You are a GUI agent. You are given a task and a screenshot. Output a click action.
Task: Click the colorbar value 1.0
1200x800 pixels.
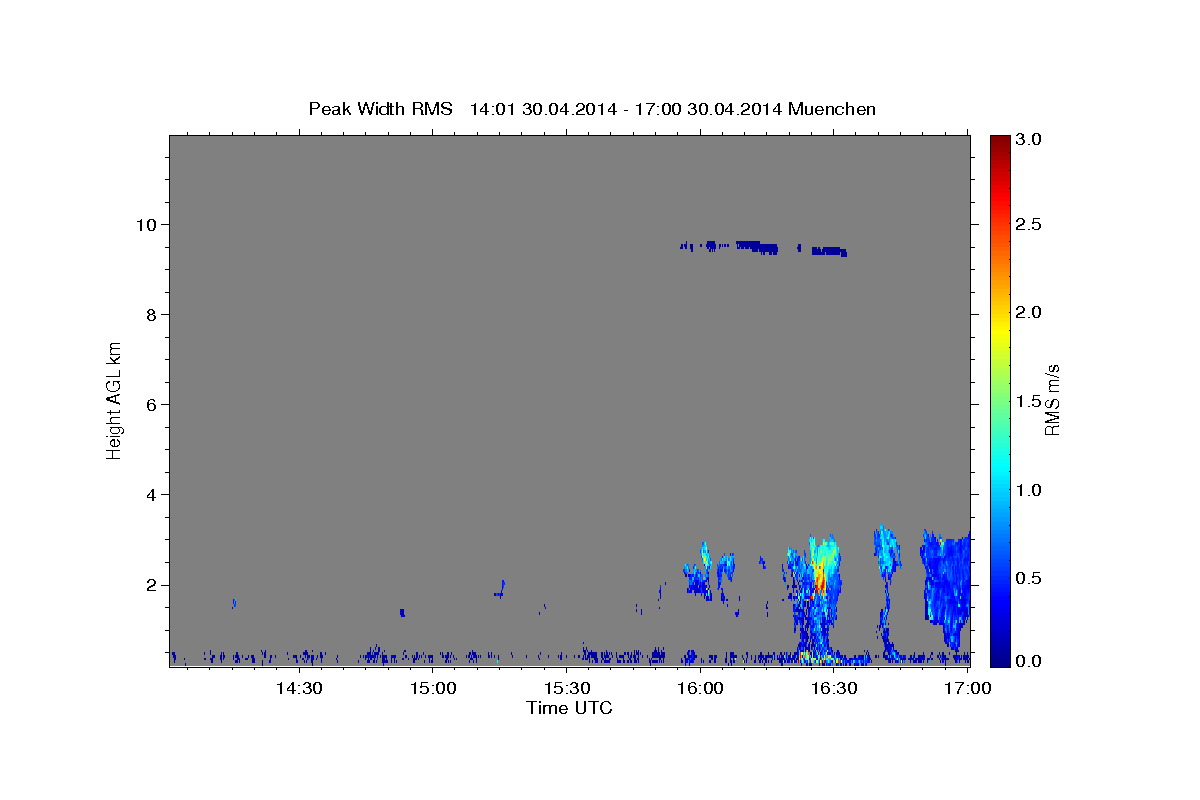(1029, 490)
